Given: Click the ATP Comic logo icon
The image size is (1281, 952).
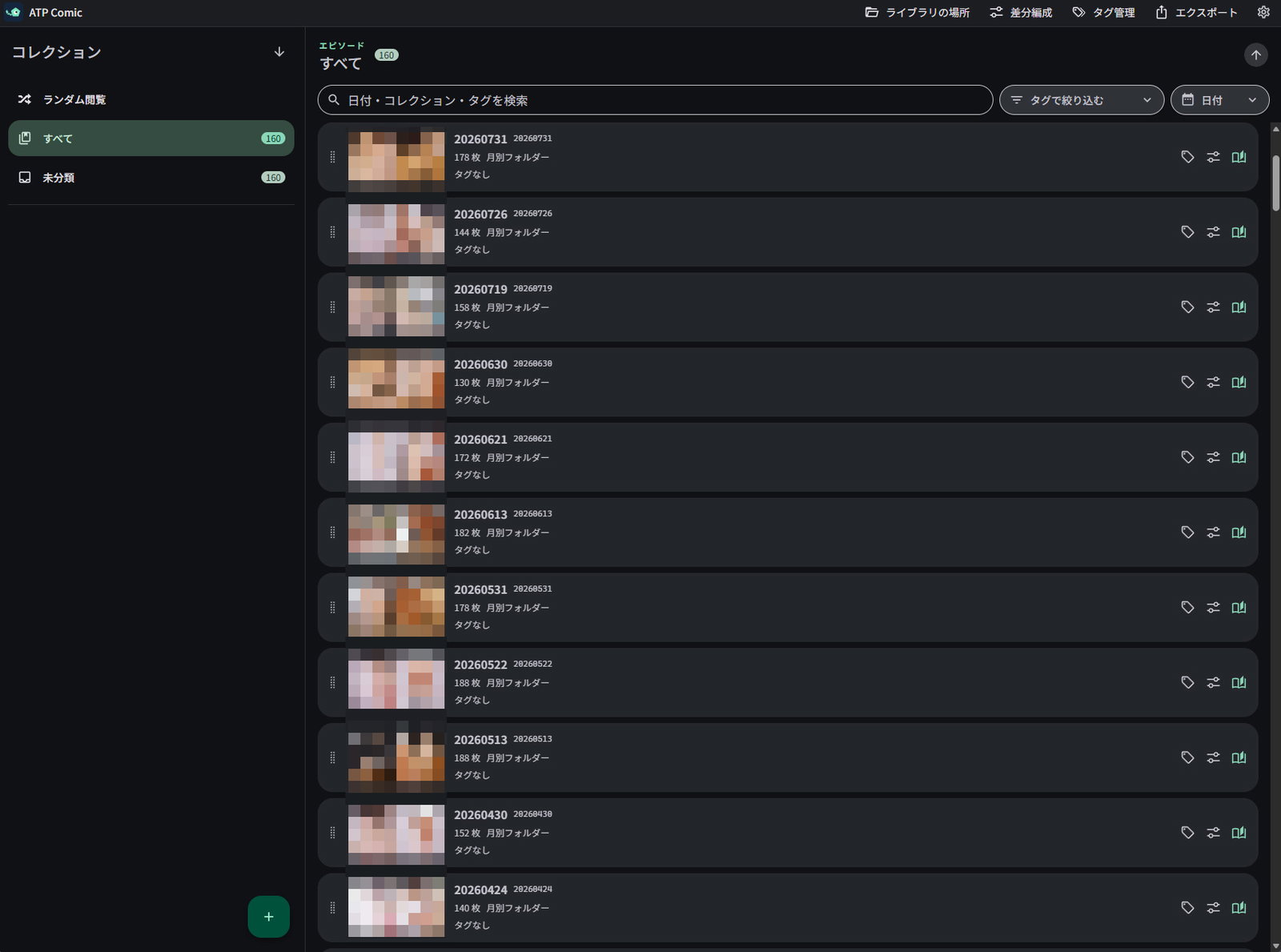Looking at the screenshot, I should [x=13, y=12].
